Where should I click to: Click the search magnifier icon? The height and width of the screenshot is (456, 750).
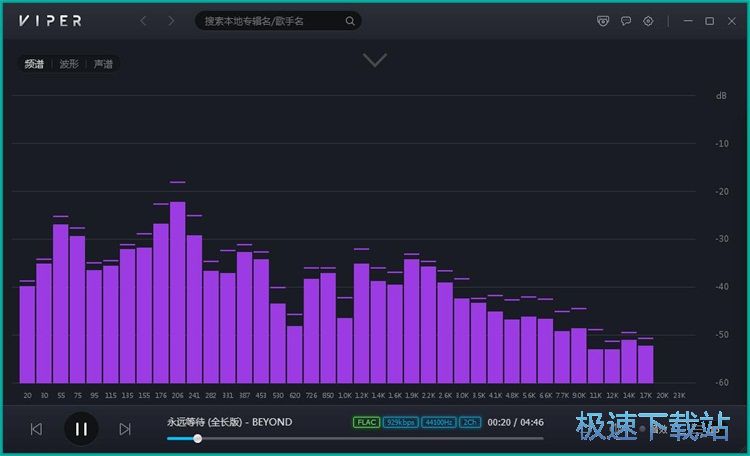(350, 21)
